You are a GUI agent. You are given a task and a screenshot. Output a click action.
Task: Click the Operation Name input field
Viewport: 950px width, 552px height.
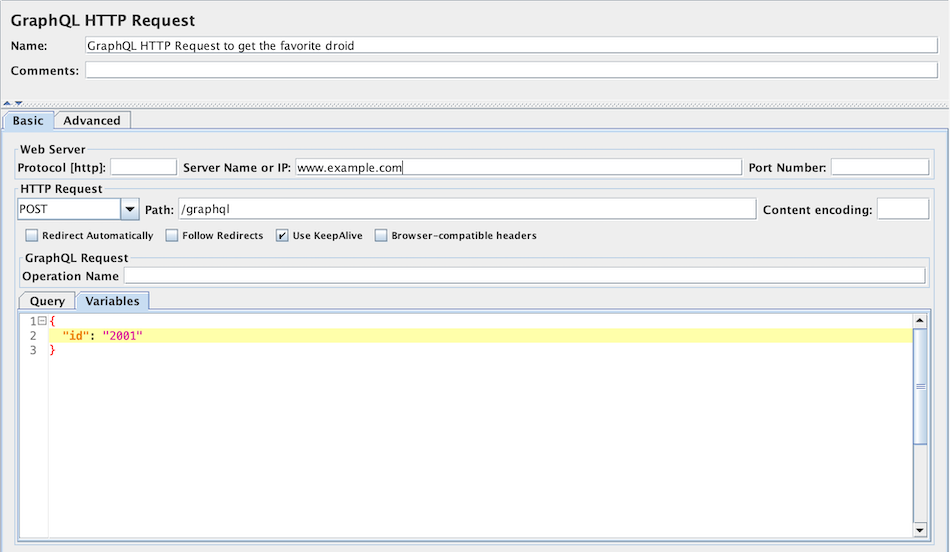click(x=524, y=276)
